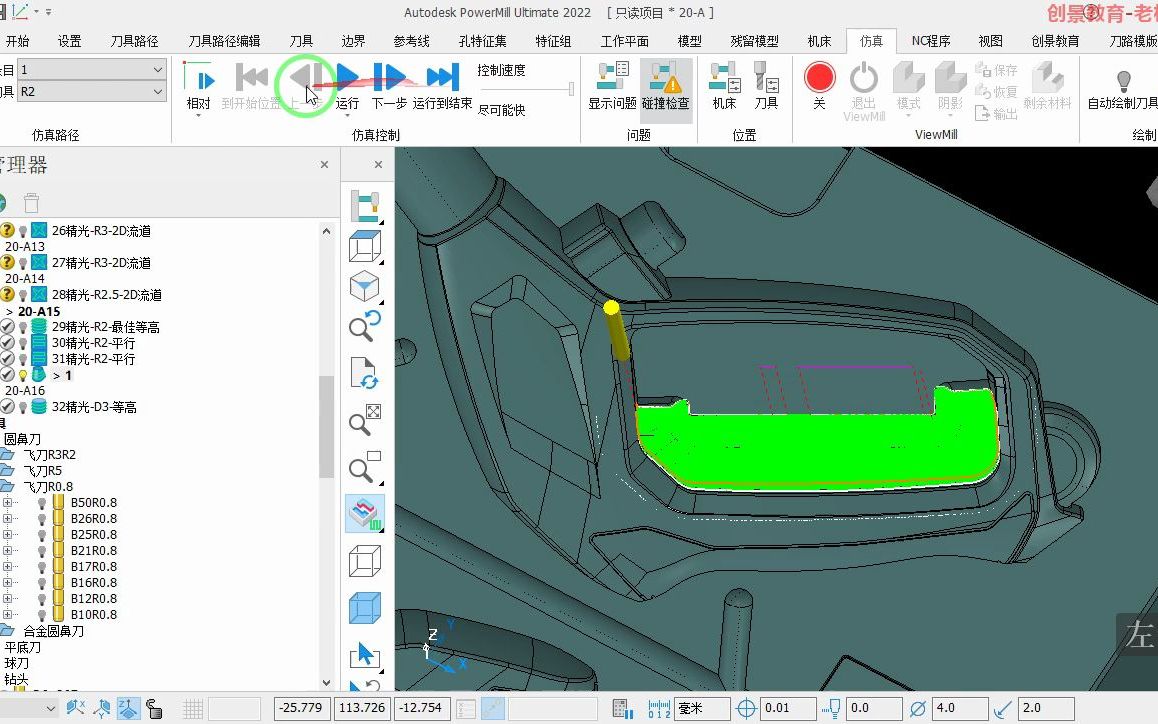The image size is (1158, 724).
Task: Click the Run simulation play icon
Action: pyautogui.click(x=348, y=77)
